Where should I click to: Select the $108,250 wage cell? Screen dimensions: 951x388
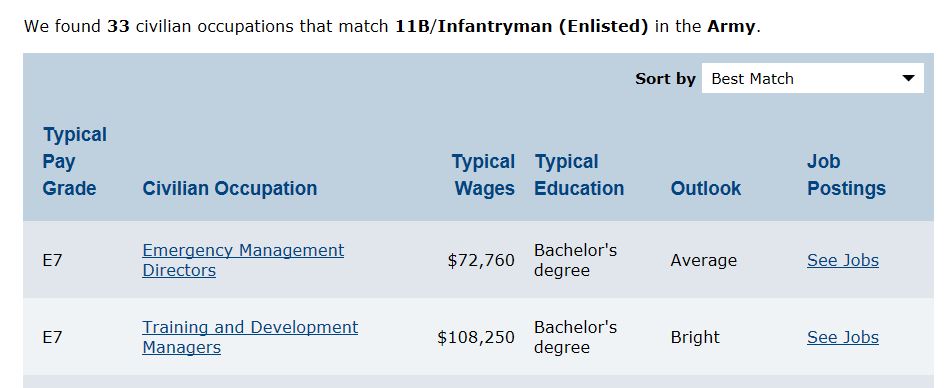[476, 337]
